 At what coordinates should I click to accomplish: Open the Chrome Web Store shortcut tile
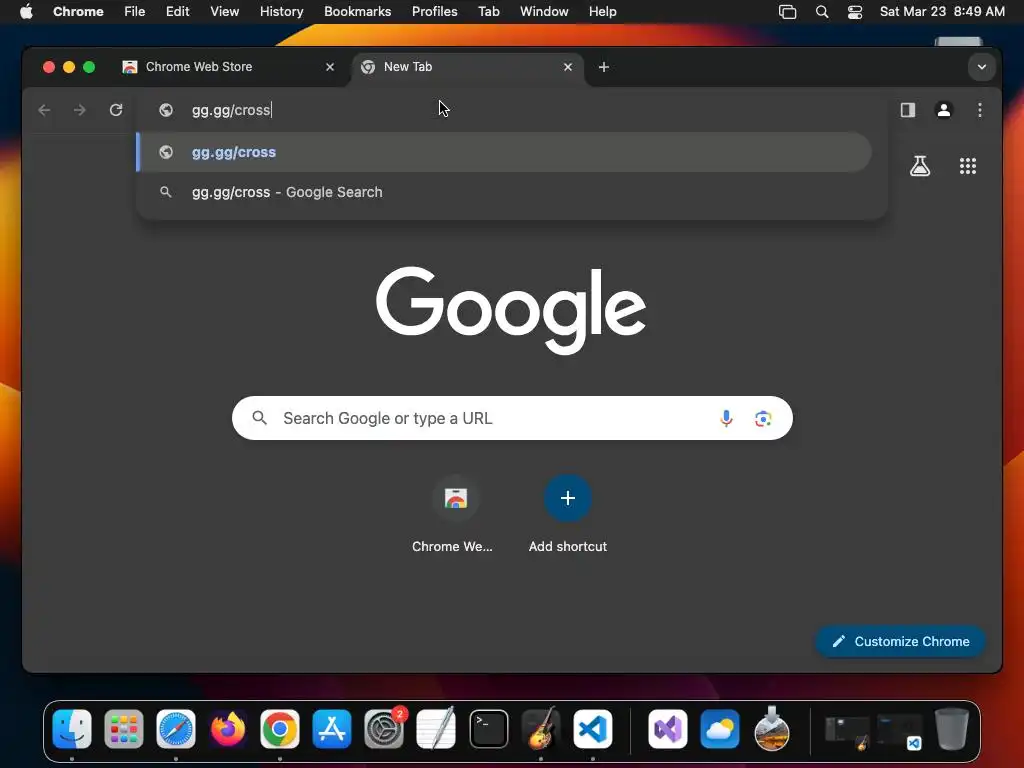coord(455,515)
